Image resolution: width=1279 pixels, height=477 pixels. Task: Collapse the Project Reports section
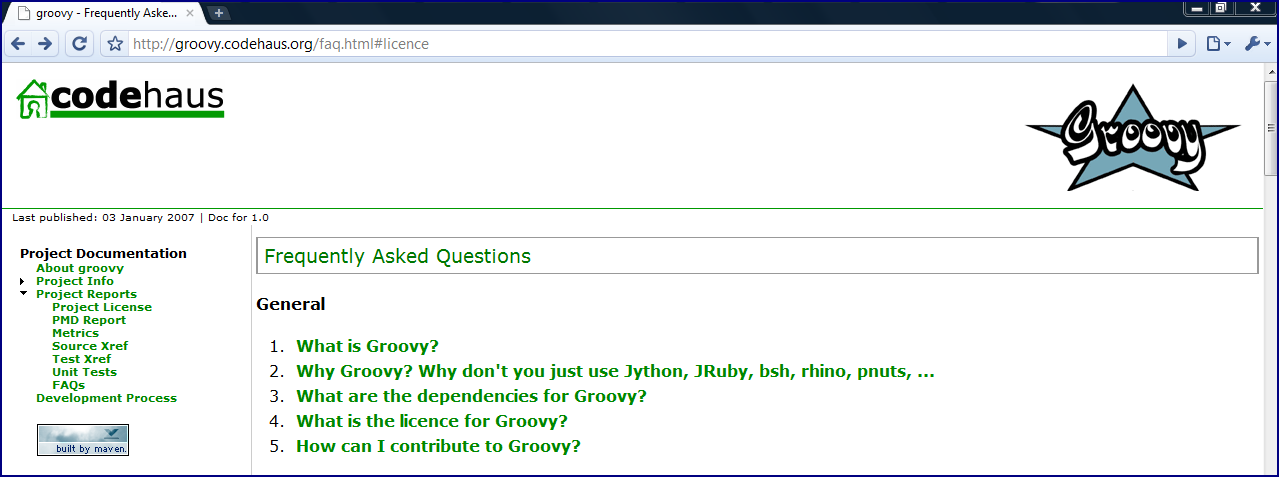coord(22,294)
